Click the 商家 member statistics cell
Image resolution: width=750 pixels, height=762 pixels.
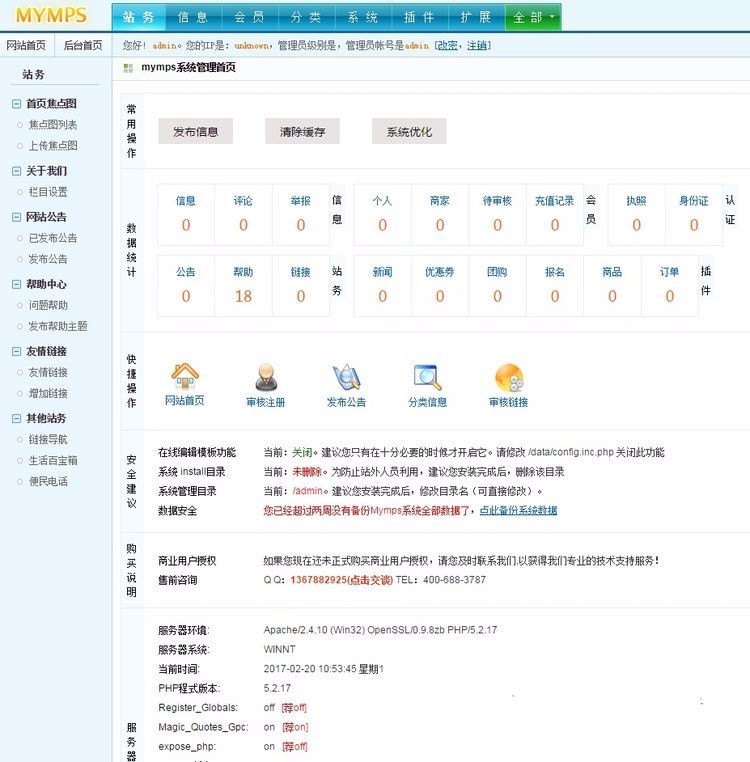coord(439,214)
